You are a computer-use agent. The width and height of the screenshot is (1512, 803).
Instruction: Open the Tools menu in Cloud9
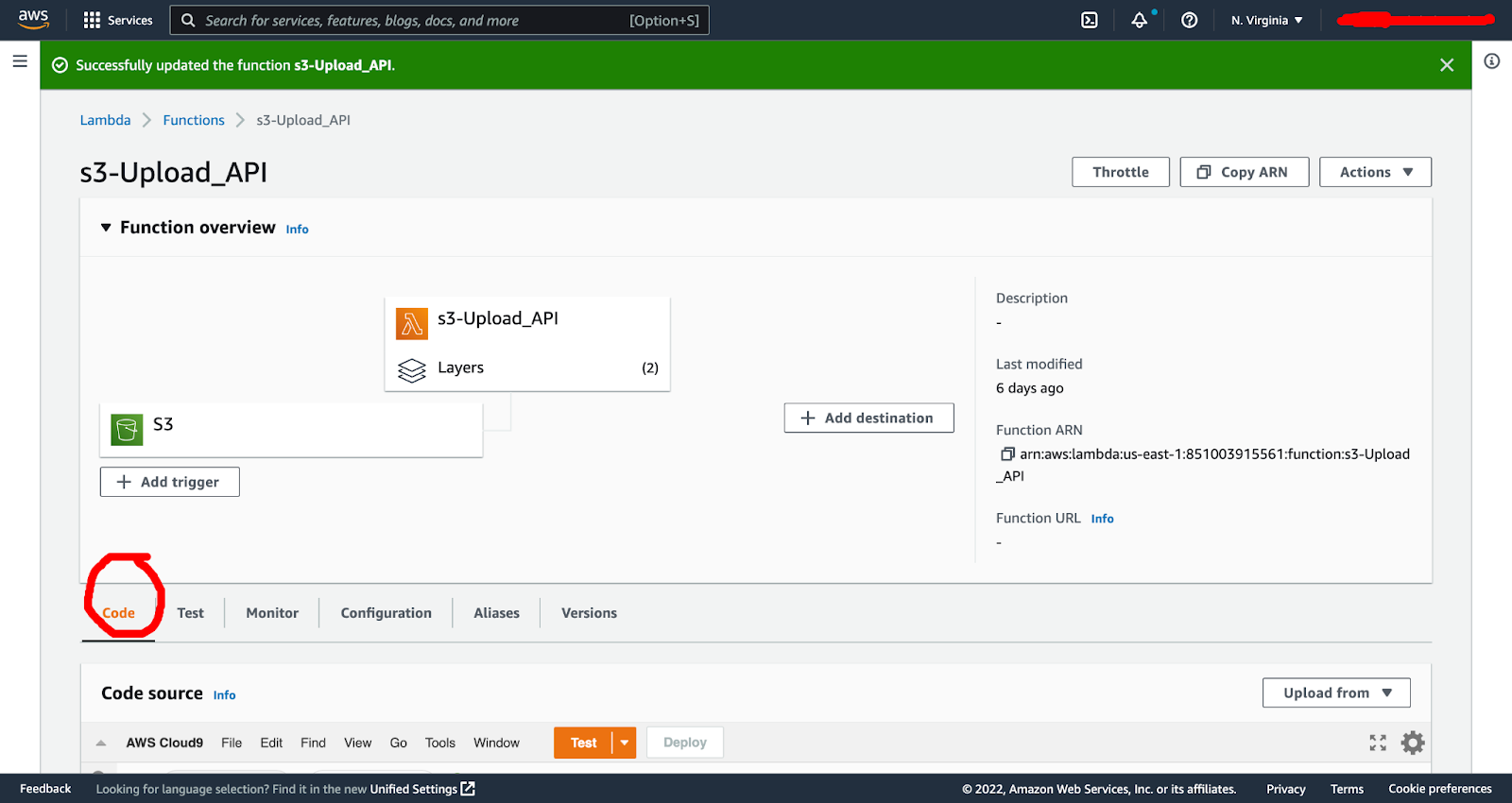[x=439, y=743]
